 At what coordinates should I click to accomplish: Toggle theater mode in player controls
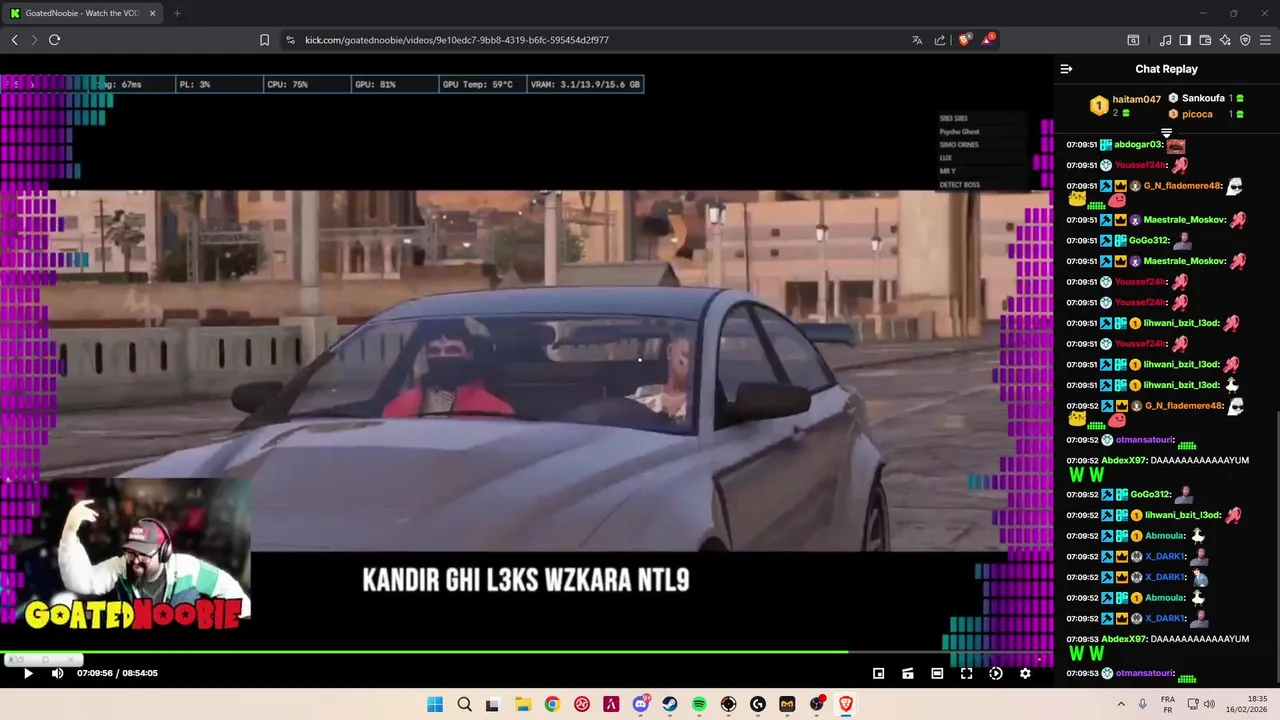pyautogui.click(x=937, y=673)
